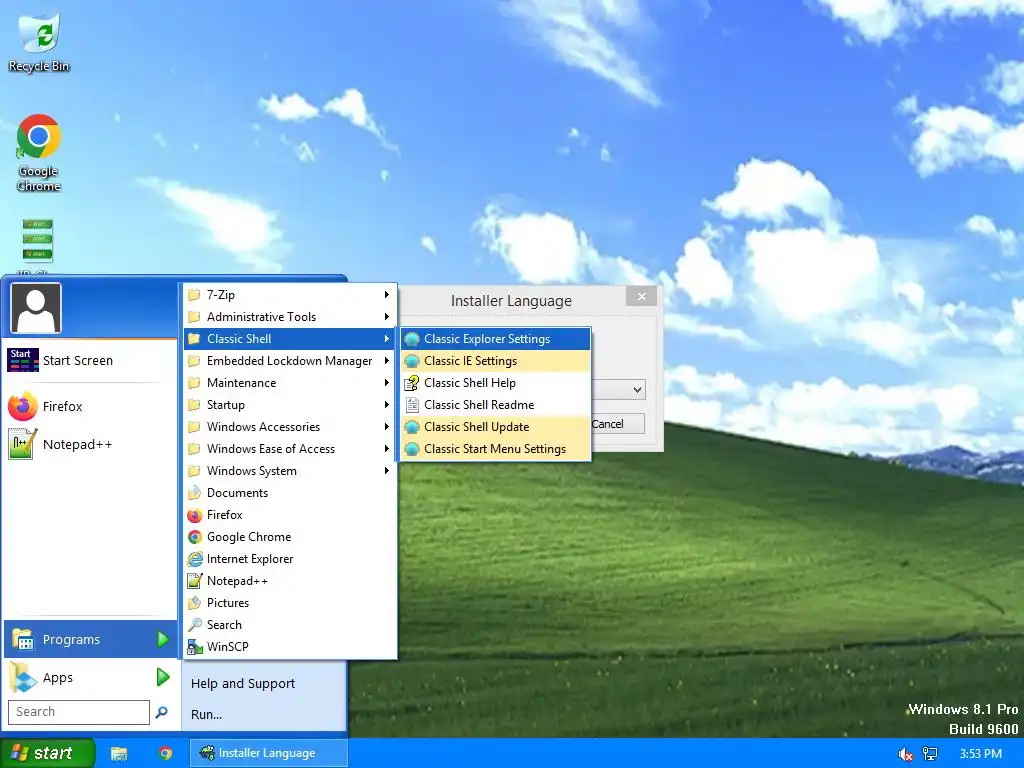Launch WinSCP from the Programs list

290,647
